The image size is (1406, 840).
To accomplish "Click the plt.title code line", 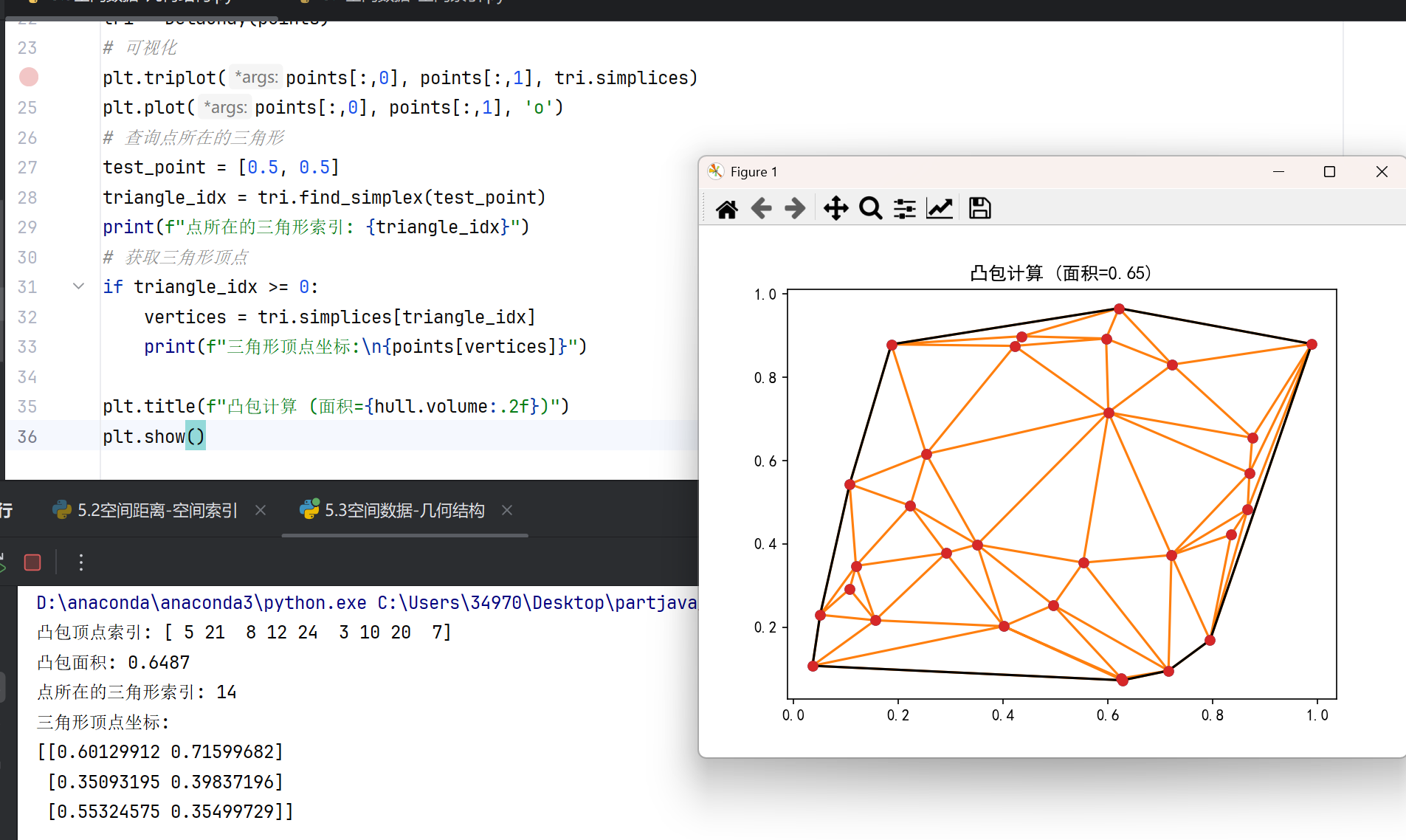I will (336, 407).
